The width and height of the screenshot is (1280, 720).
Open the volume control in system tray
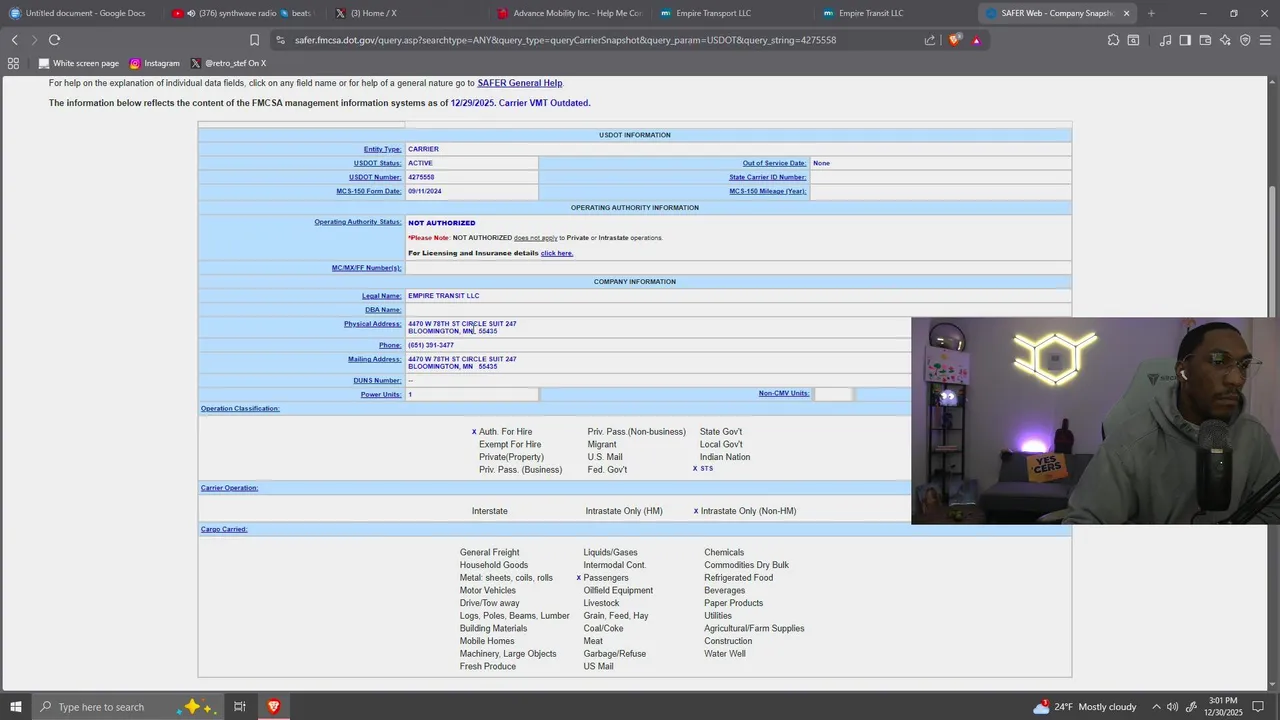coord(1172,707)
